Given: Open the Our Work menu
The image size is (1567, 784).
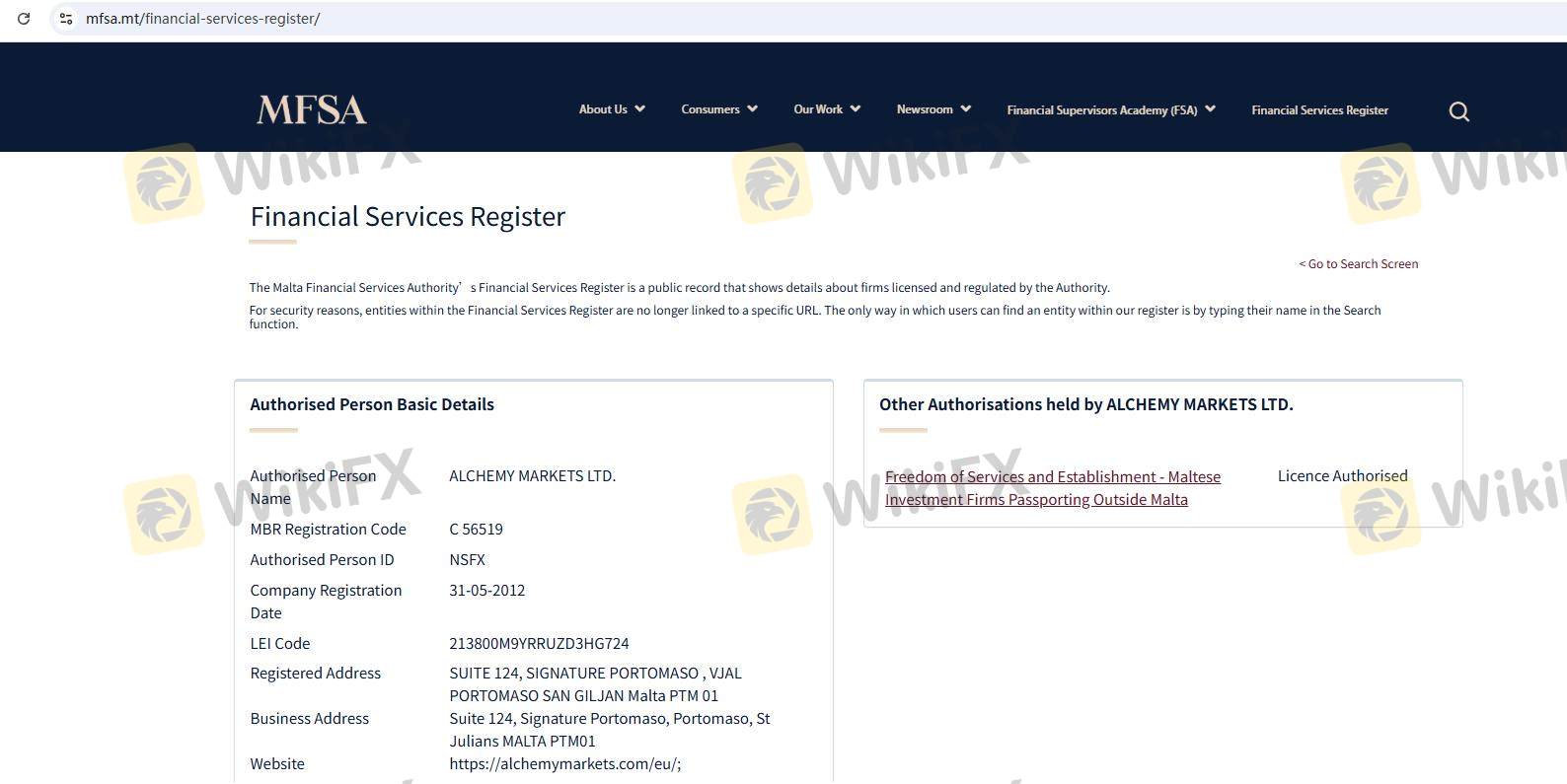Looking at the screenshot, I should coord(818,109).
